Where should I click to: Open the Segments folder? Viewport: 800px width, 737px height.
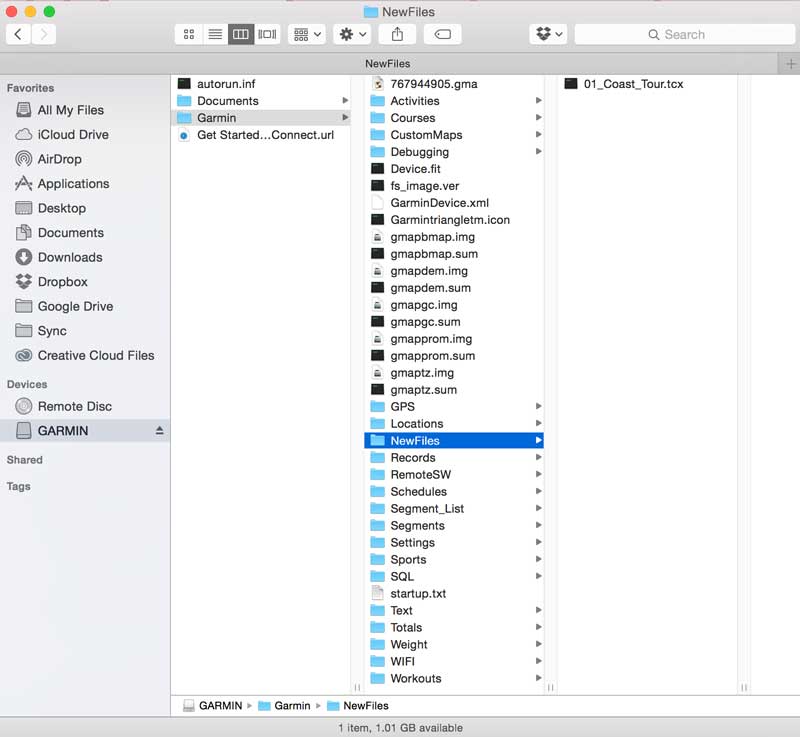coord(454,525)
